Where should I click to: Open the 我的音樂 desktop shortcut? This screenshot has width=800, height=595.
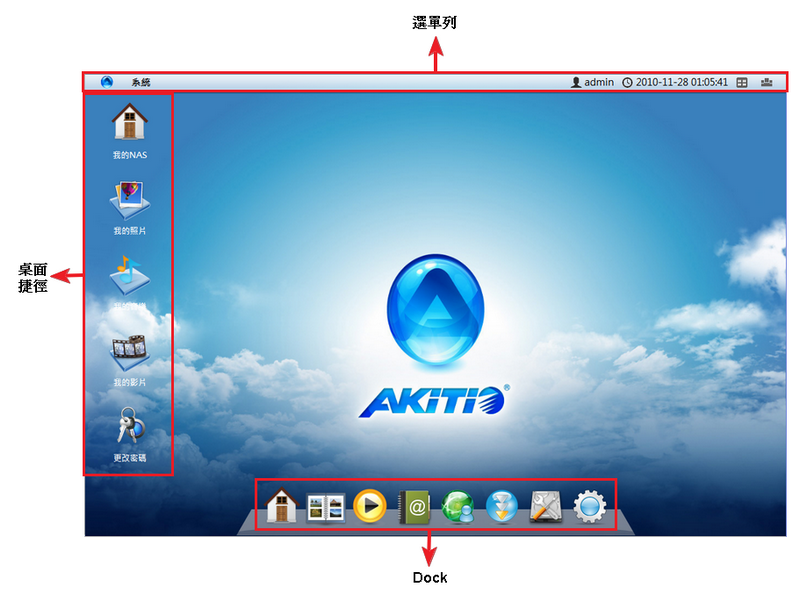pyautogui.click(x=125, y=272)
